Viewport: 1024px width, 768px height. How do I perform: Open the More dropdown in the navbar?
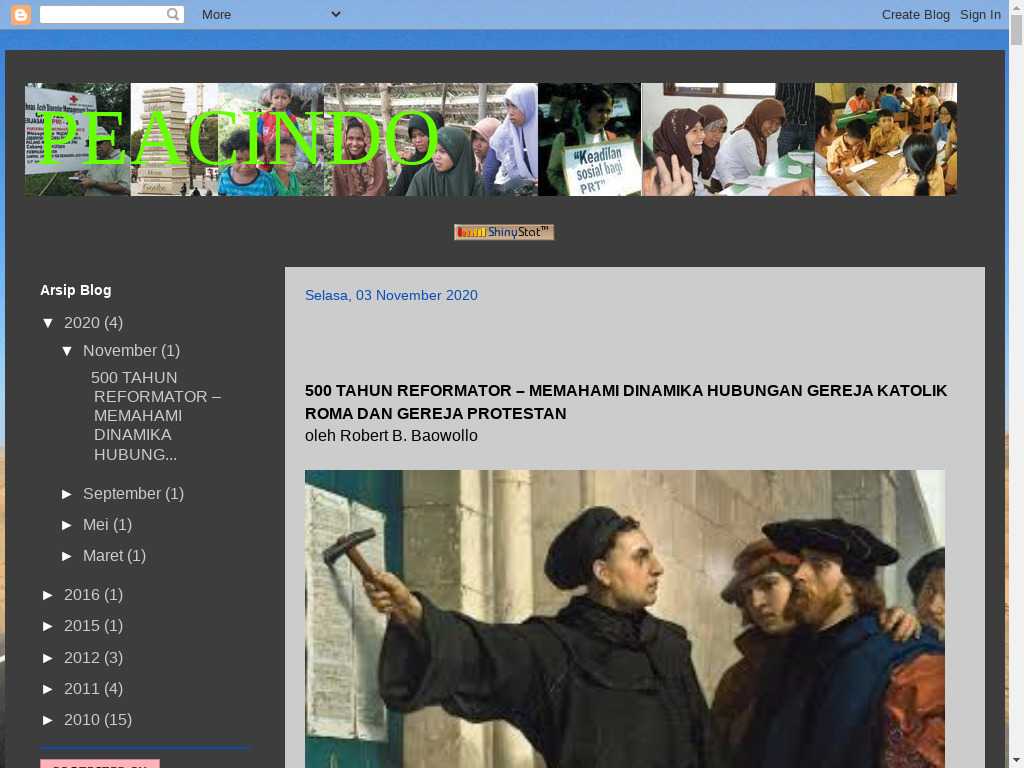[x=271, y=14]
